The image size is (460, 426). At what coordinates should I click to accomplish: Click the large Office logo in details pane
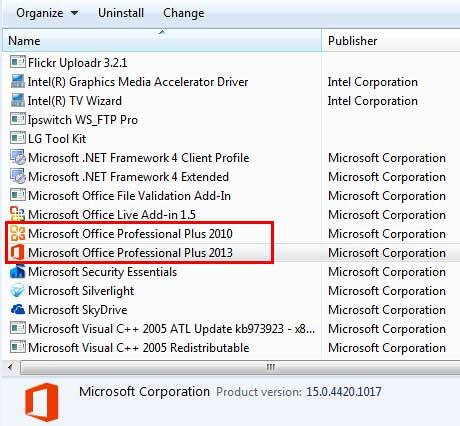(x=42, y=402)
